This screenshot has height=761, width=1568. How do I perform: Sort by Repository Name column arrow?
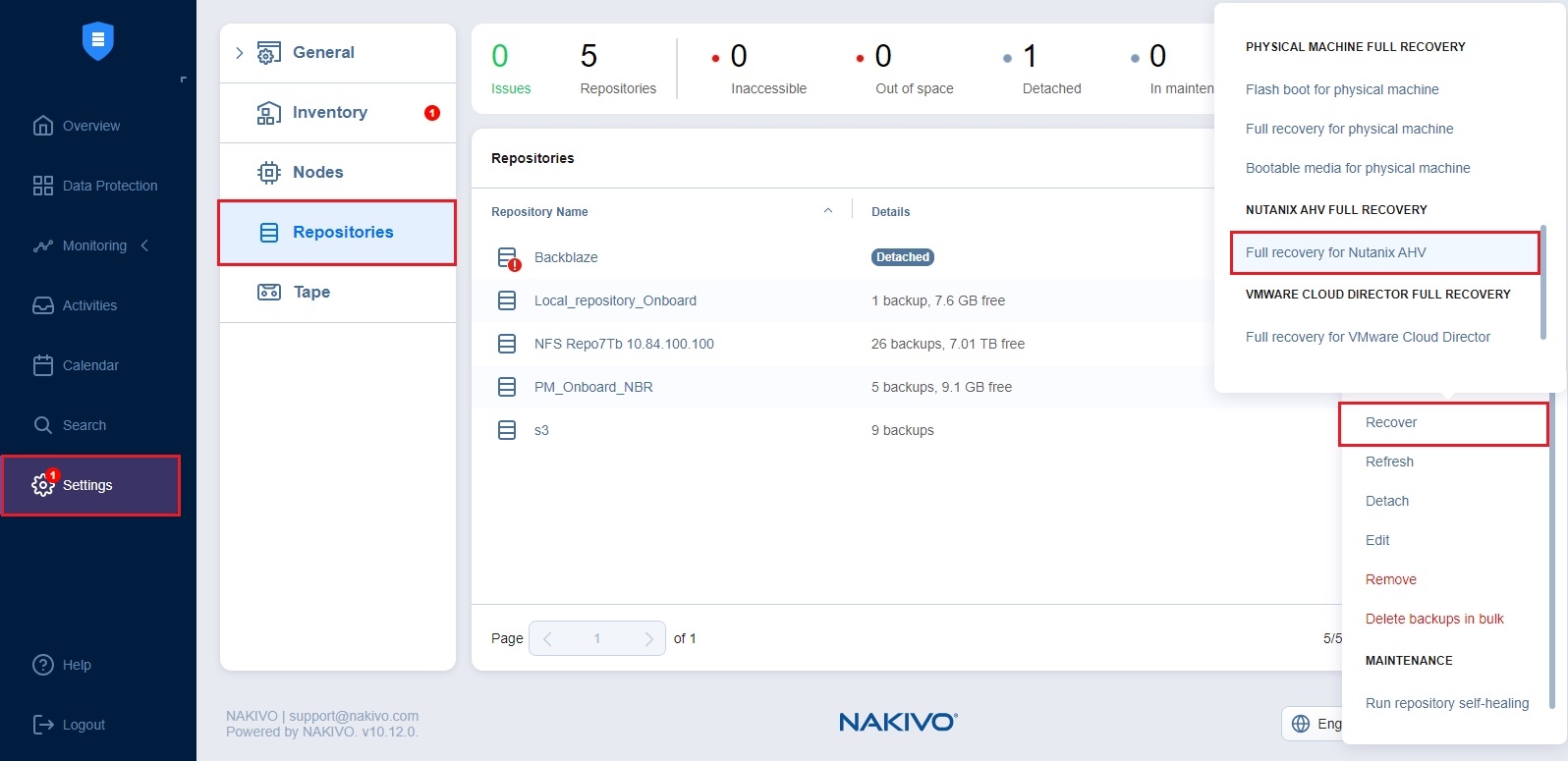(x=828, y=211)
